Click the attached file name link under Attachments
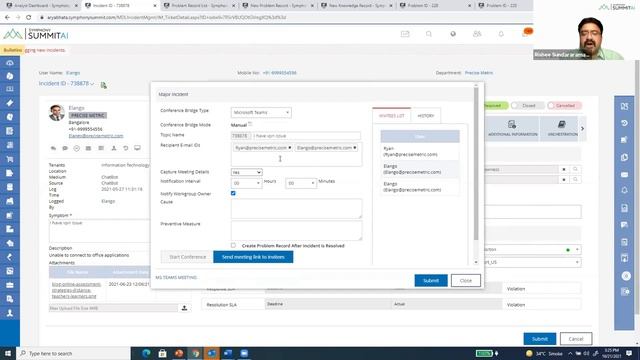 pos(76,290)
